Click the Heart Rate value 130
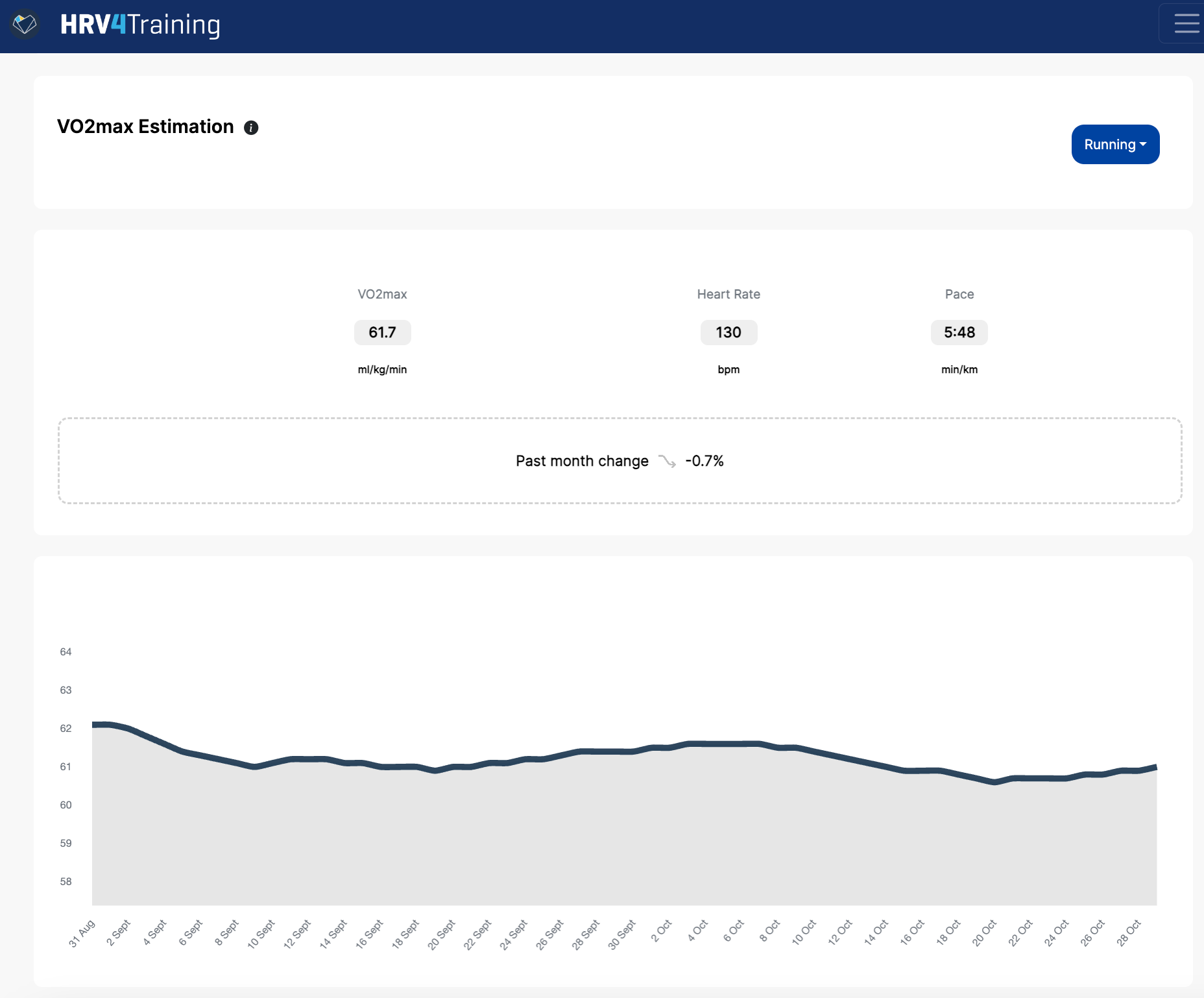The image size is (1204, 998). click(x=728, y=332)
